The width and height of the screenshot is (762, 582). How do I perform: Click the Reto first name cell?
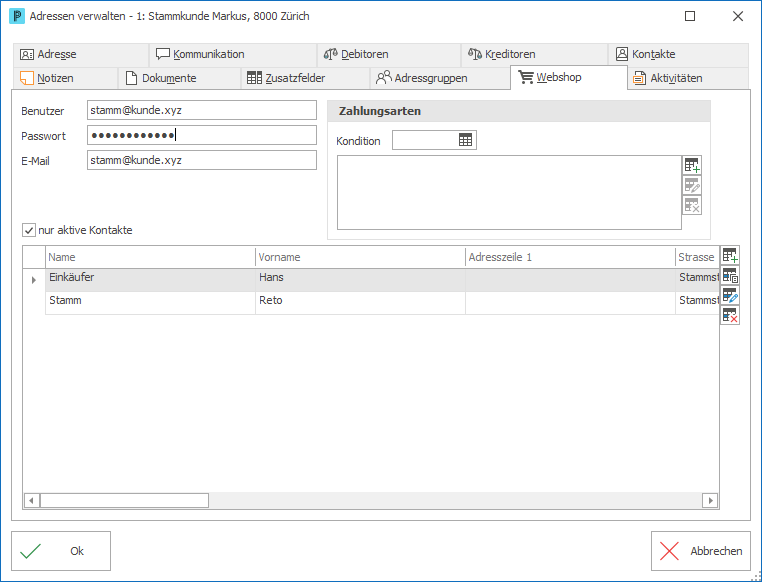pos(360,303)
